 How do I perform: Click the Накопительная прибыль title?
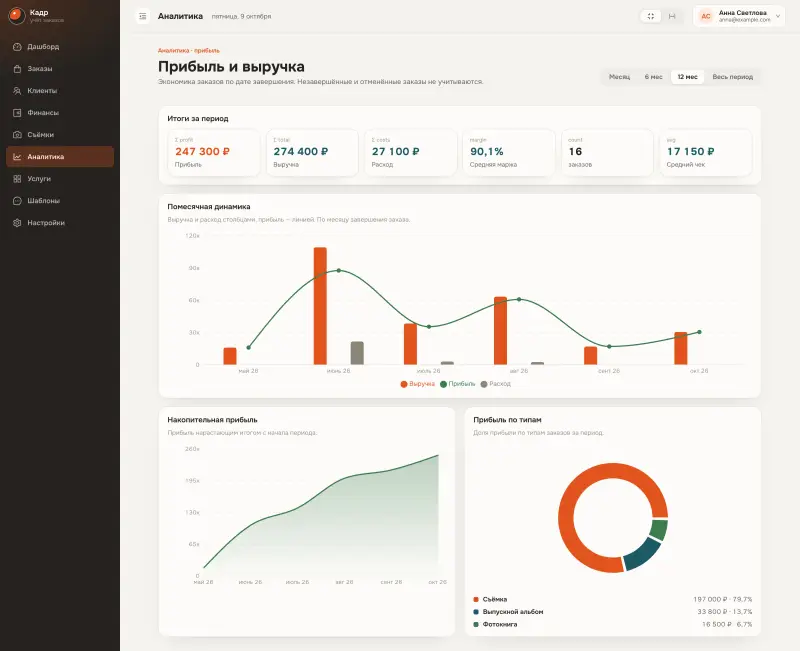point(212,420)
